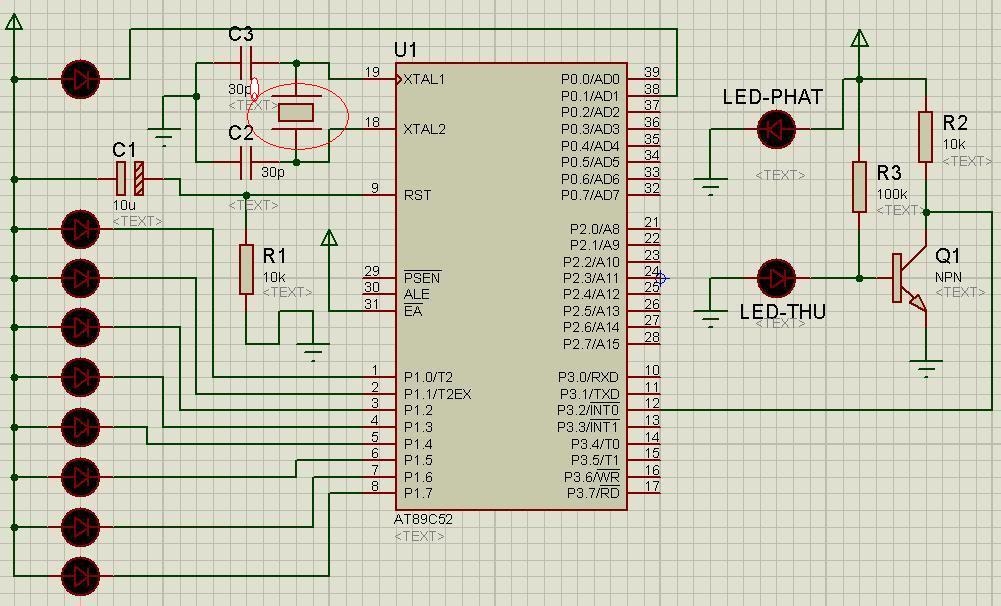Select the LED-PHAT diode symbol
This screenshot has height=606, width=1001.
coord(776,129)
